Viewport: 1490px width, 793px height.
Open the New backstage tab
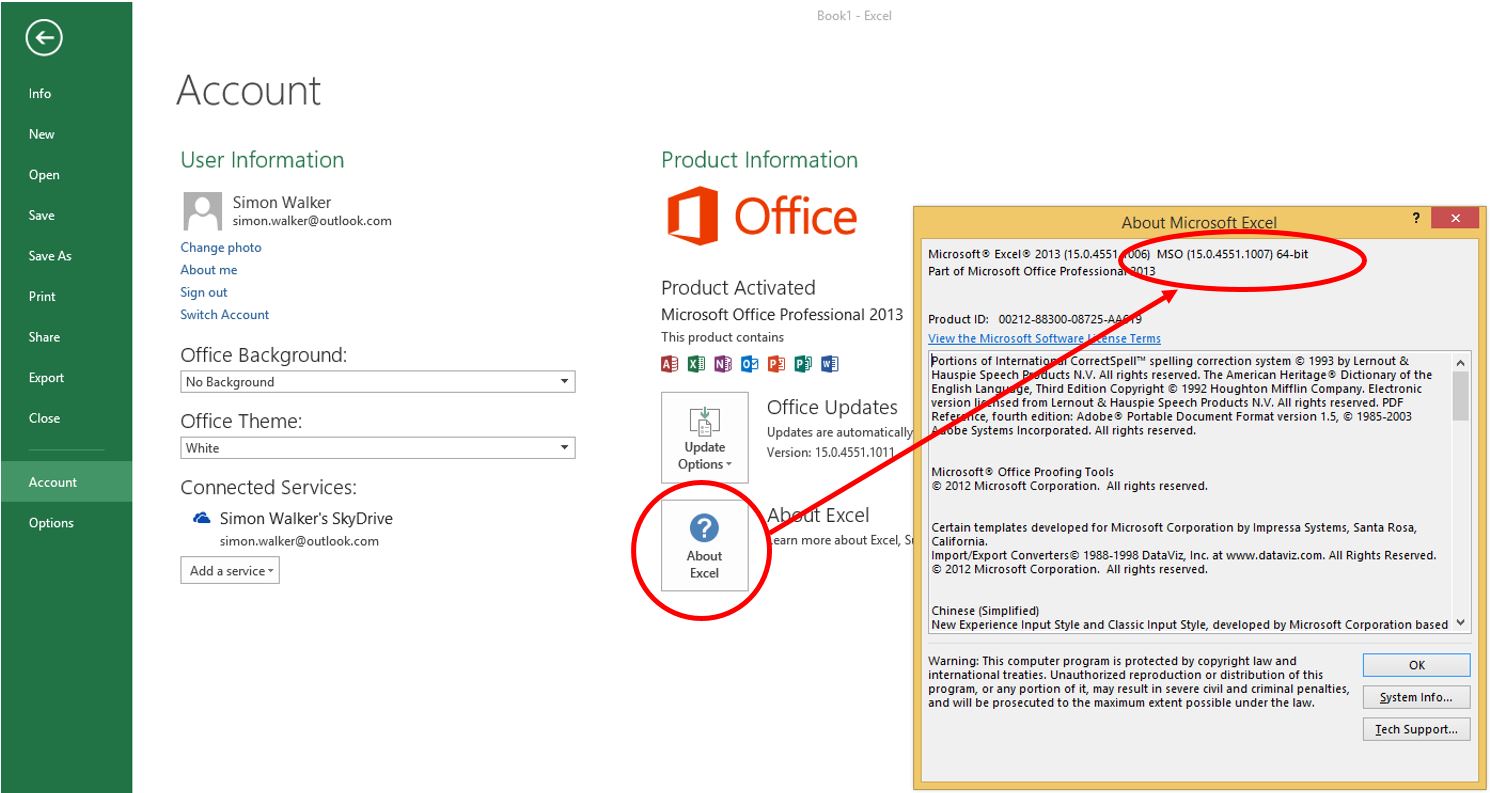tap(66, 134)
